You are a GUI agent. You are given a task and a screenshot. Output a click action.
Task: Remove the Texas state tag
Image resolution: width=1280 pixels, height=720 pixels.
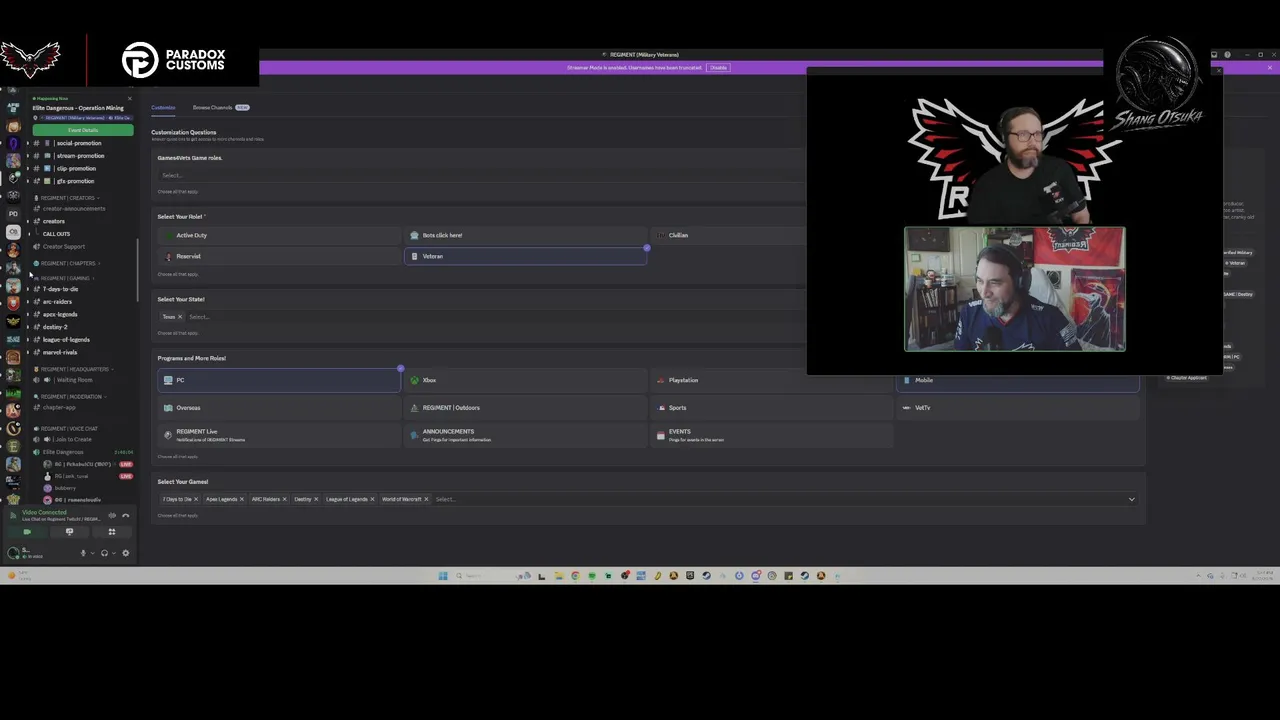pyautogui.click(x=180, y=317)
